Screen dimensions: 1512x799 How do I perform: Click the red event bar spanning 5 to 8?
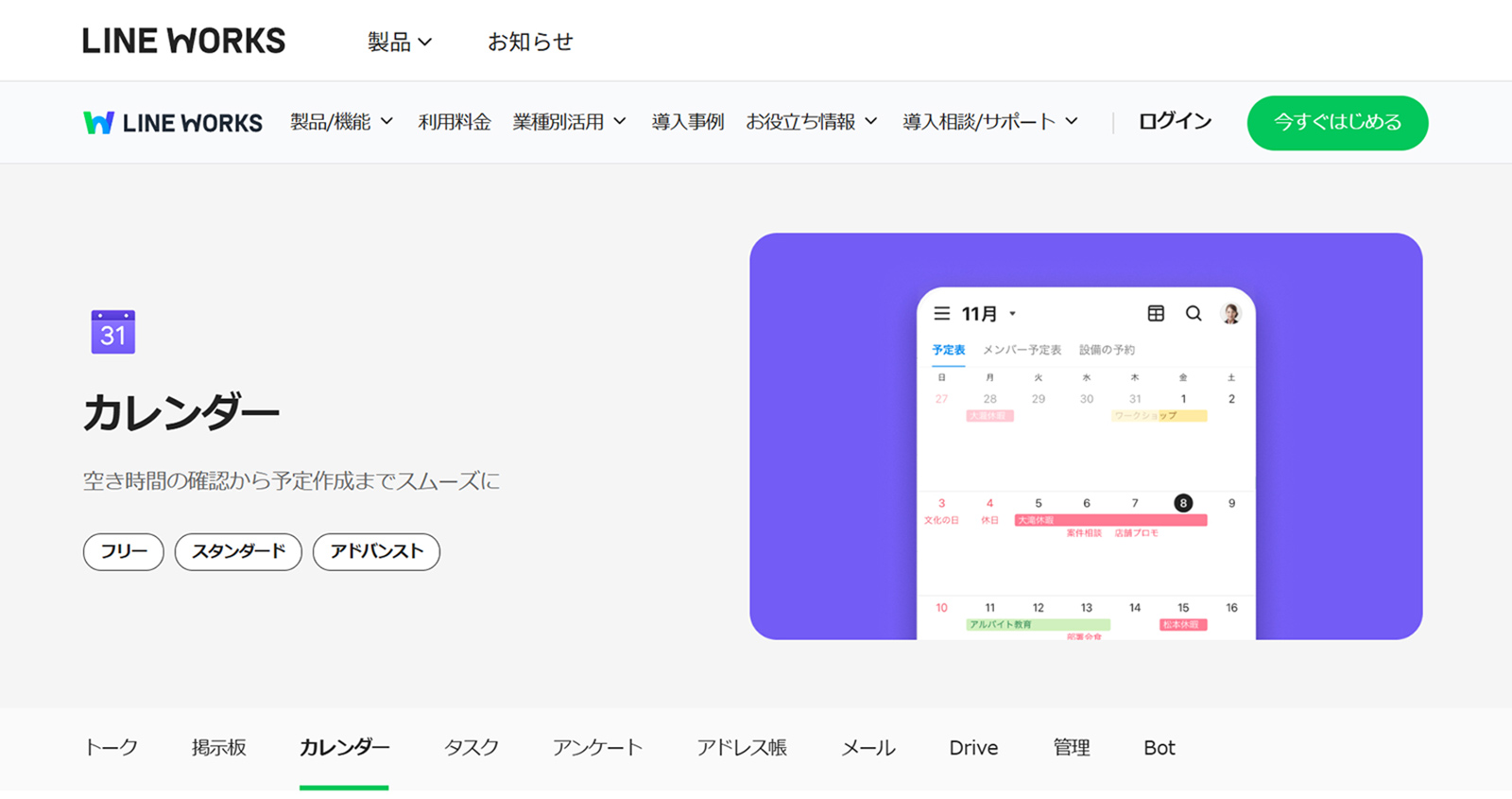click(1110, 520)
